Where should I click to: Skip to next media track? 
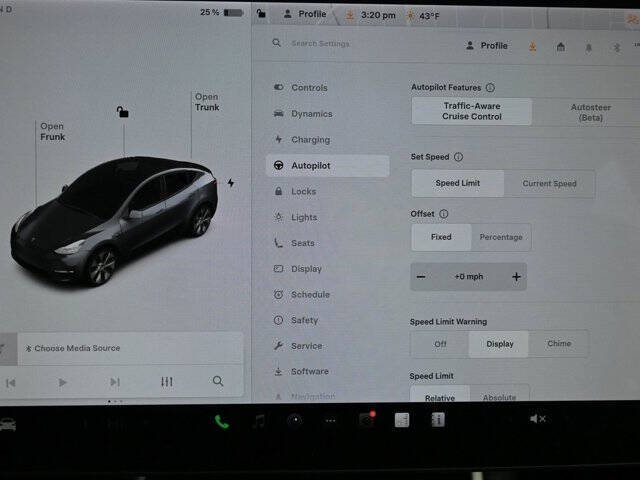[x=115, y=382]
